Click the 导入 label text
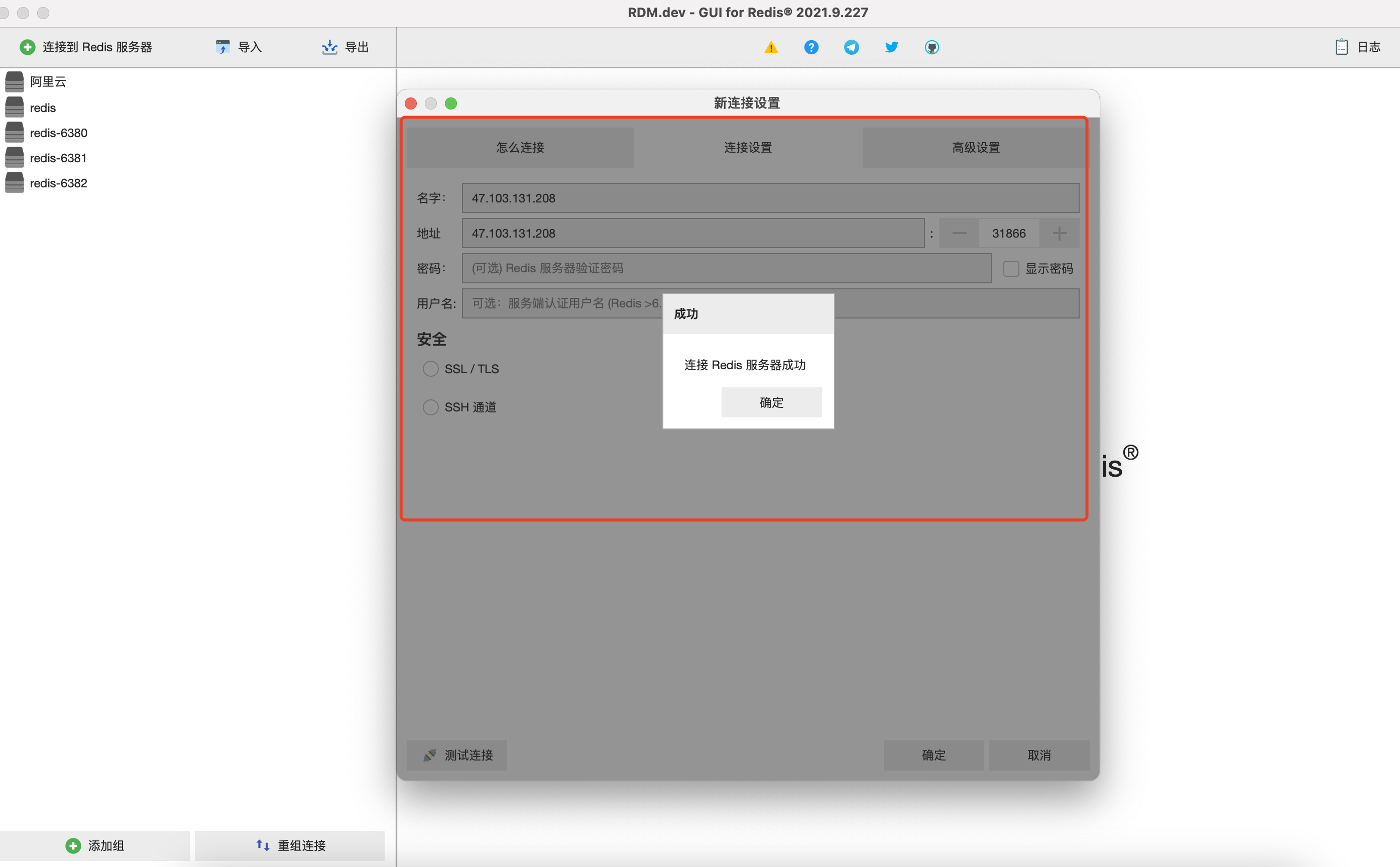The width and height of the screenshot is (1400, 867). click(250, 47)
